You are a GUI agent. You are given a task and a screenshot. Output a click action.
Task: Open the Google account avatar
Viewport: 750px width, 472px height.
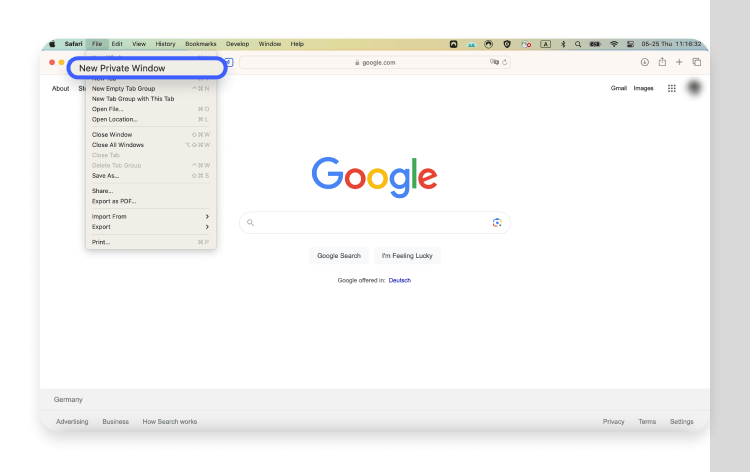click(694, 88)
